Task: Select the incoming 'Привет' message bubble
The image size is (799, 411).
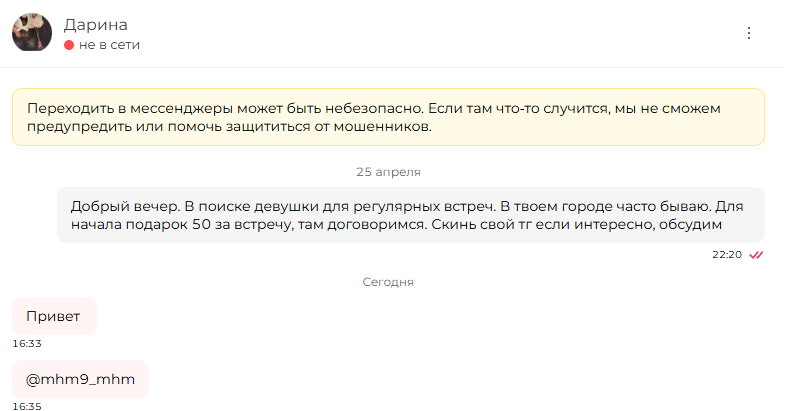Action: [x=55, y=316]
